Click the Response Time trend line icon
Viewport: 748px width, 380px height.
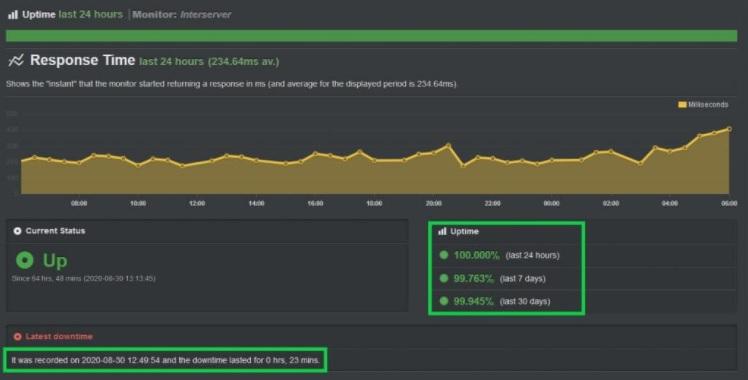click(16, 61)
